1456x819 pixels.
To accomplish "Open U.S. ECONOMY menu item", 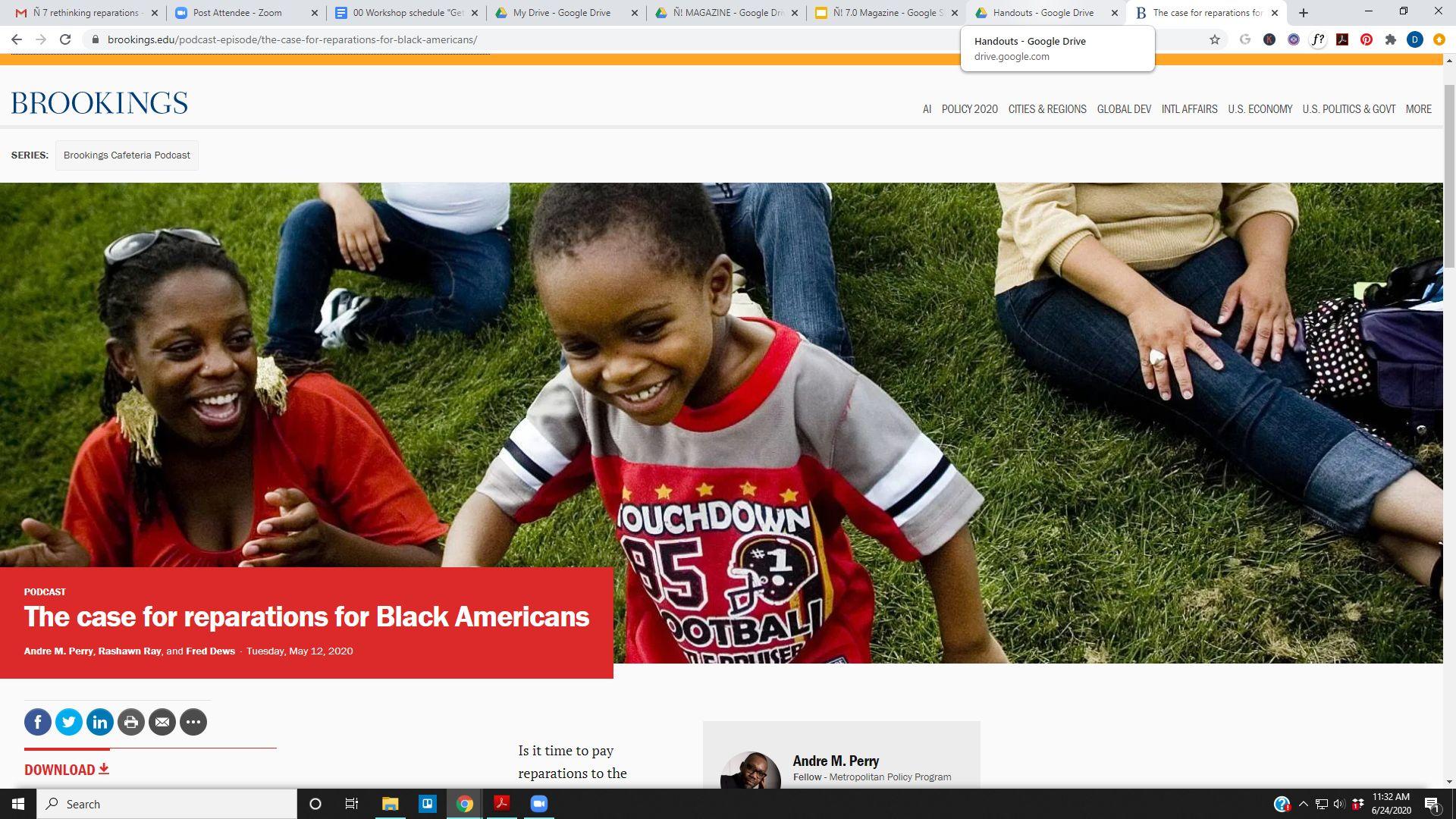I will coord(1260,109).
